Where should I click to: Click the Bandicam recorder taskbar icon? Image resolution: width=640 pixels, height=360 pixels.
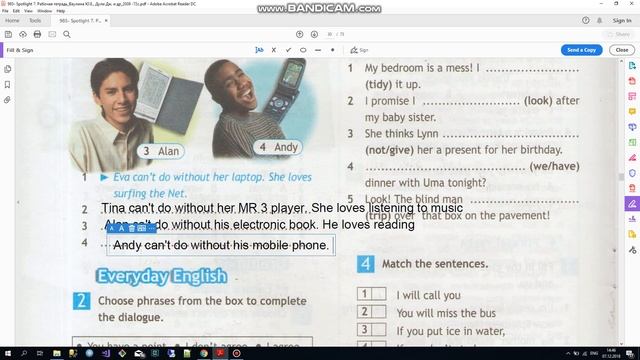237,353
